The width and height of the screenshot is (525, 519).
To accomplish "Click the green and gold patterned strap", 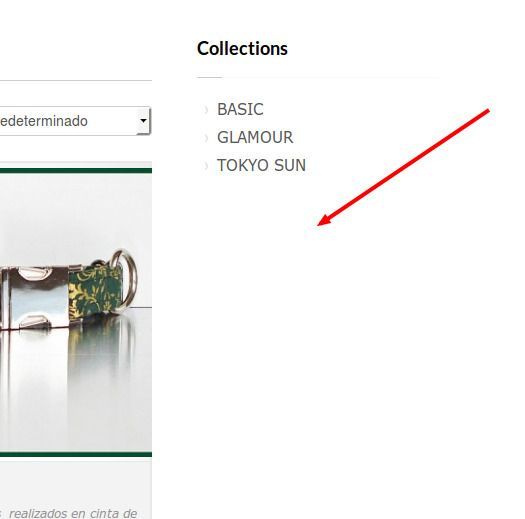I will (x=95, y=291).
